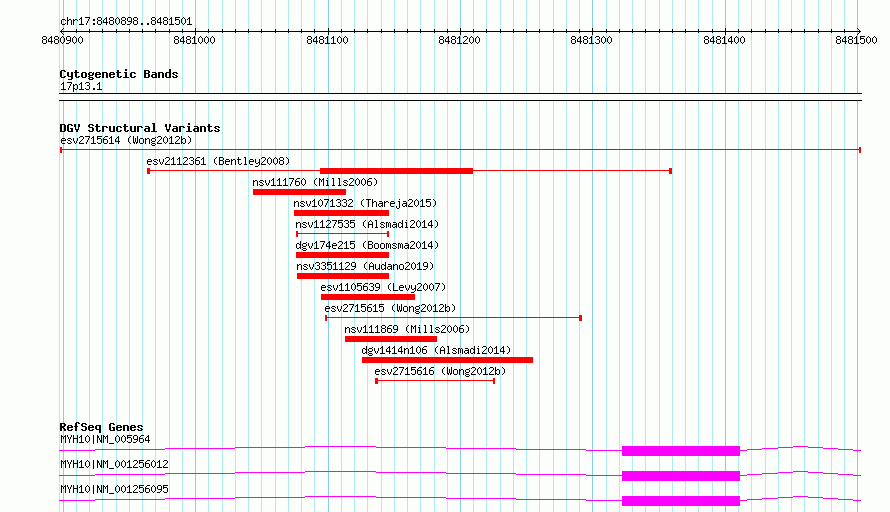Select dgv174e215 (Boomsma2014) variant label
Screen dimensions: 890x512
tap(367, 245)
